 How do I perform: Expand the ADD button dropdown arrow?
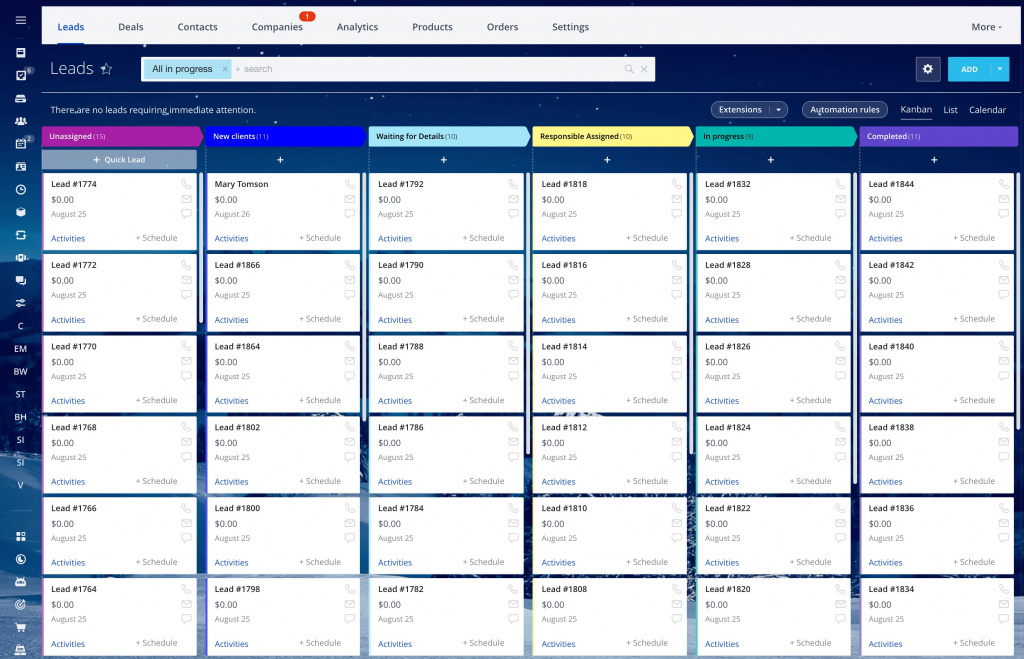[1000, 69]
